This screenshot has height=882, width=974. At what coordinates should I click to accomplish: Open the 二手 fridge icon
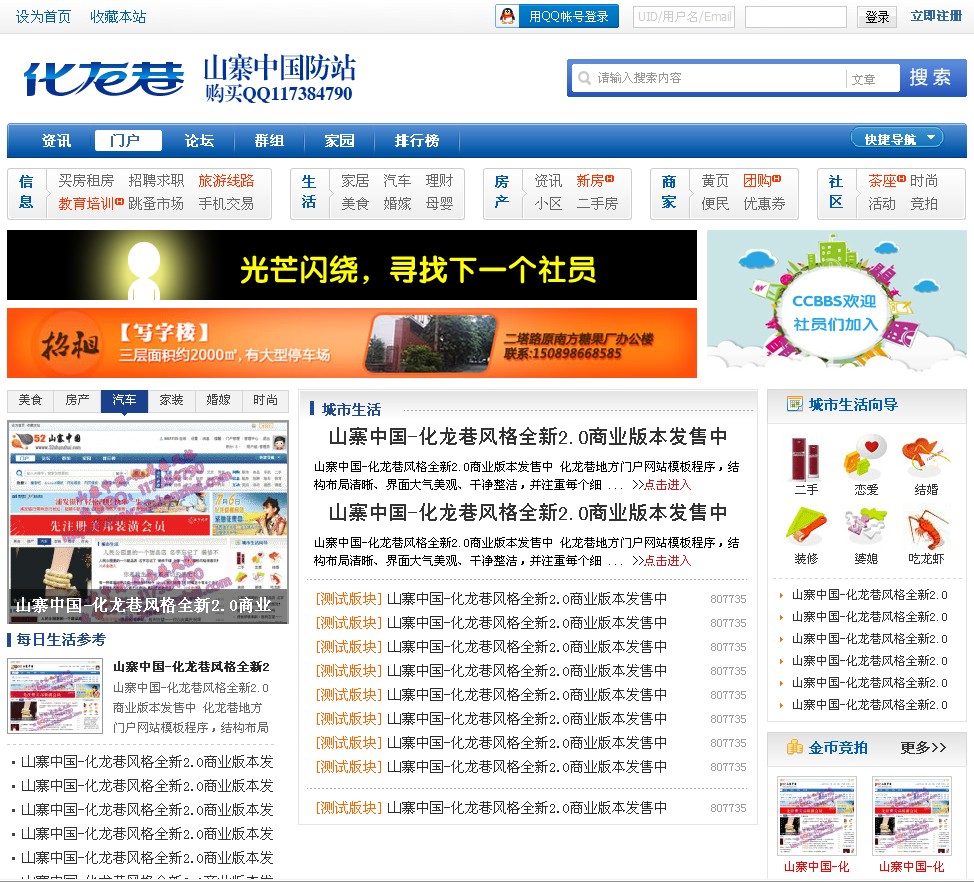coord(806,458)
